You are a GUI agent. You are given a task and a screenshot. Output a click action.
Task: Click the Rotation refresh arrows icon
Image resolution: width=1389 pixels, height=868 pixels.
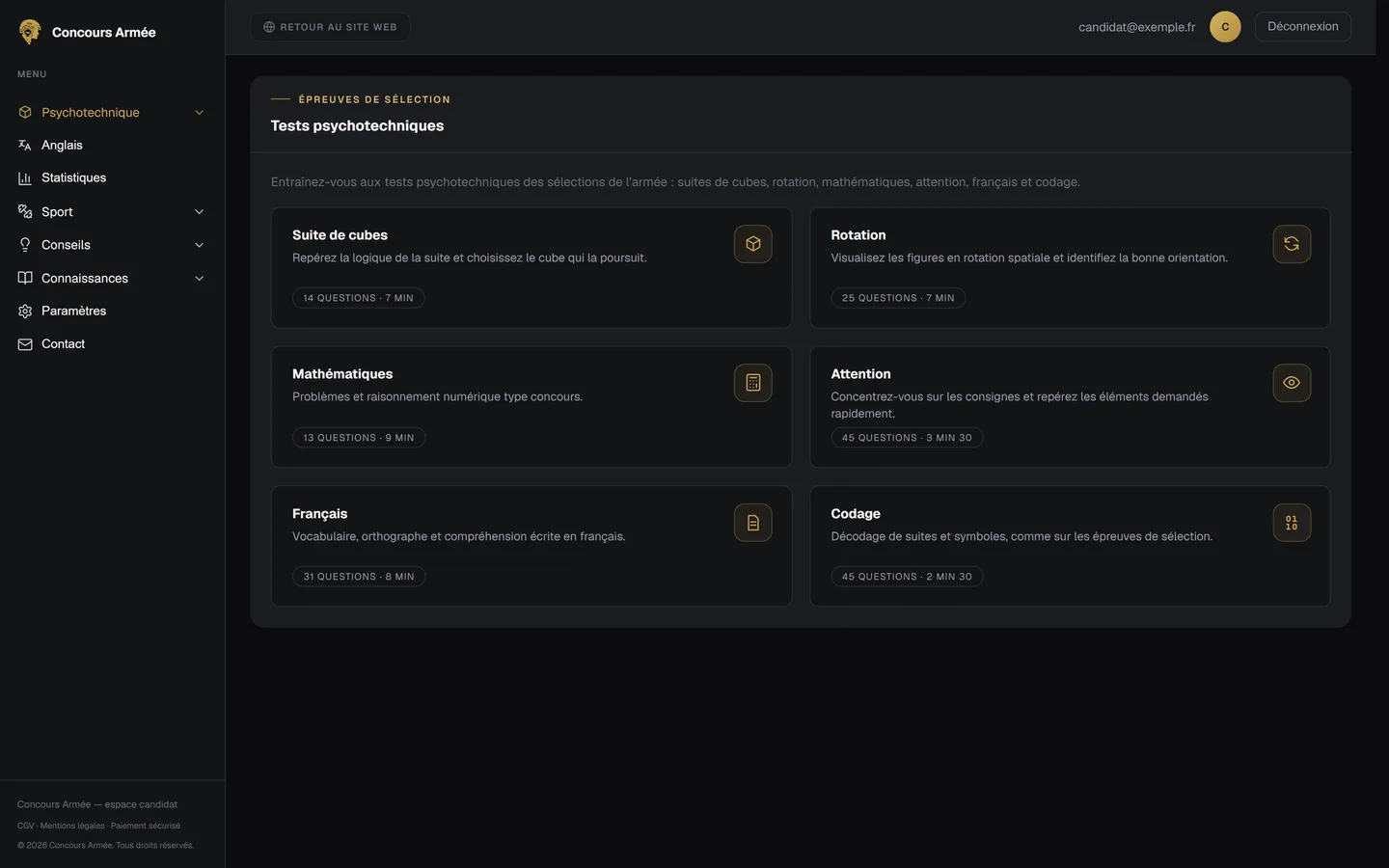tap(1292, 244)
